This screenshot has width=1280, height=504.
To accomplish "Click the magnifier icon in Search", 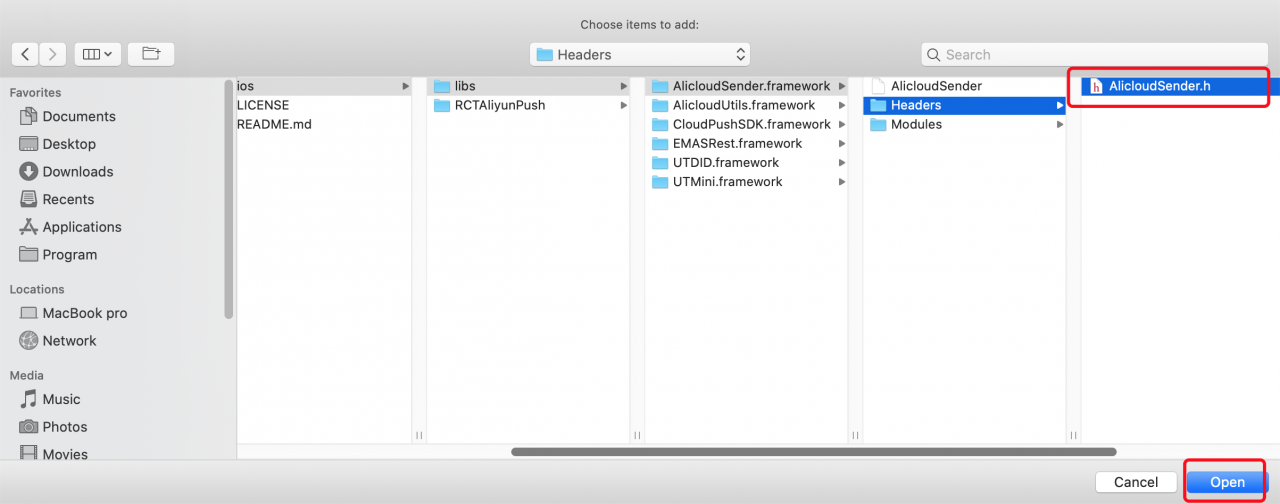I will 934,55.
